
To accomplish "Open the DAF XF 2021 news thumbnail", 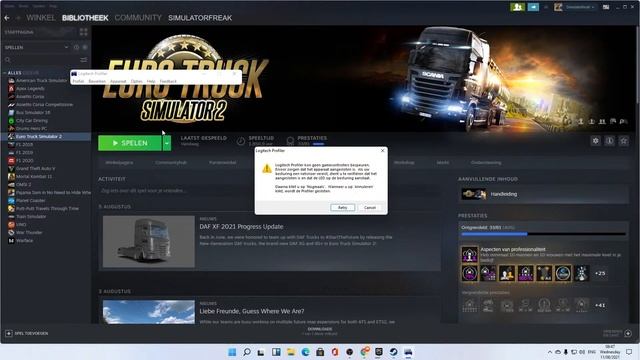I will 149,242.
